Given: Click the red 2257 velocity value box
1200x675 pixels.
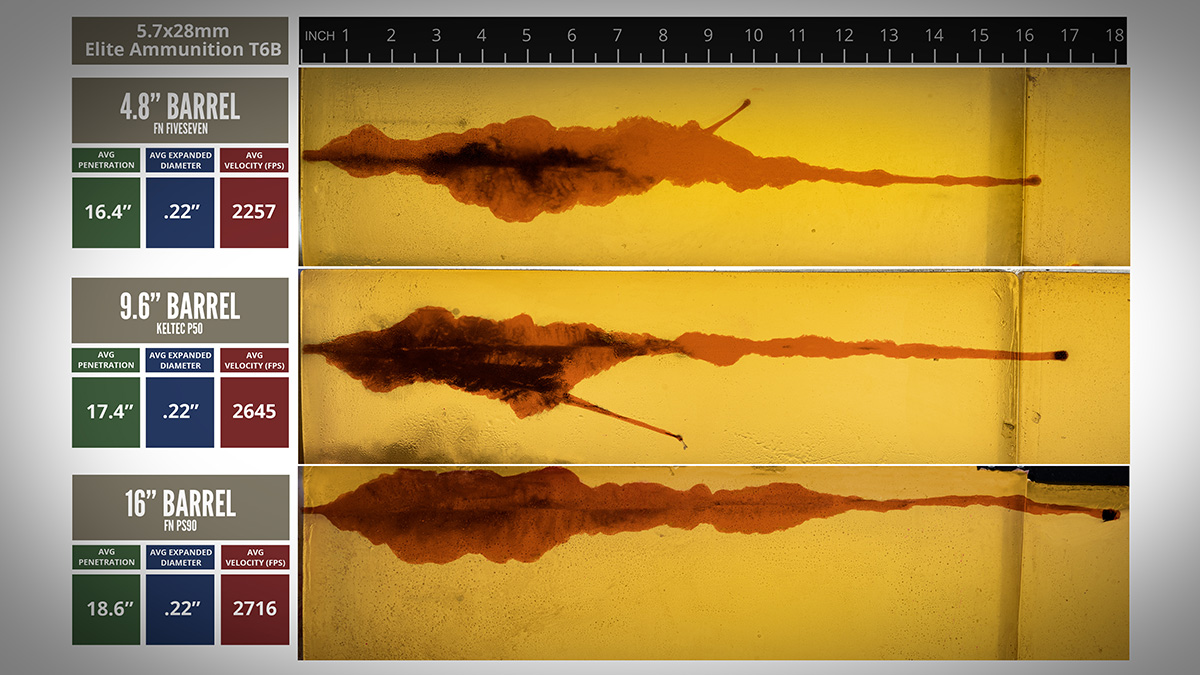Looking at the screenshot, I should pyautogui.click(x=254, y=212).
